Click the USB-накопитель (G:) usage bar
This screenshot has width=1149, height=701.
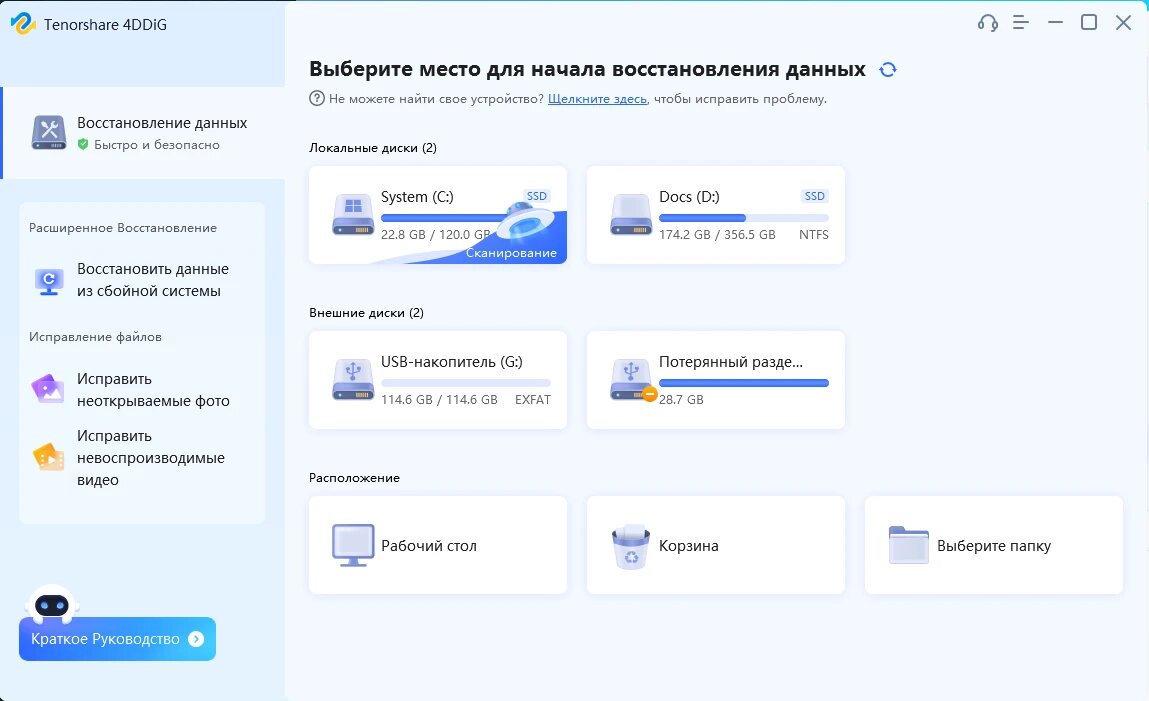pyautogui.click(x=465, y=383)
